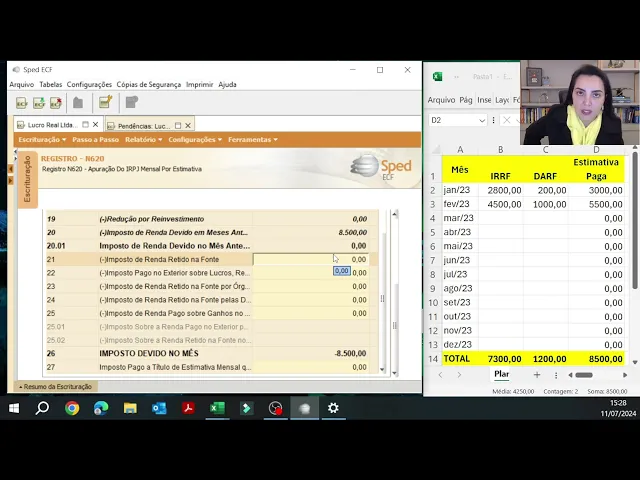
Task: Open the Ajuda menu
Action: tap(227, 84)
